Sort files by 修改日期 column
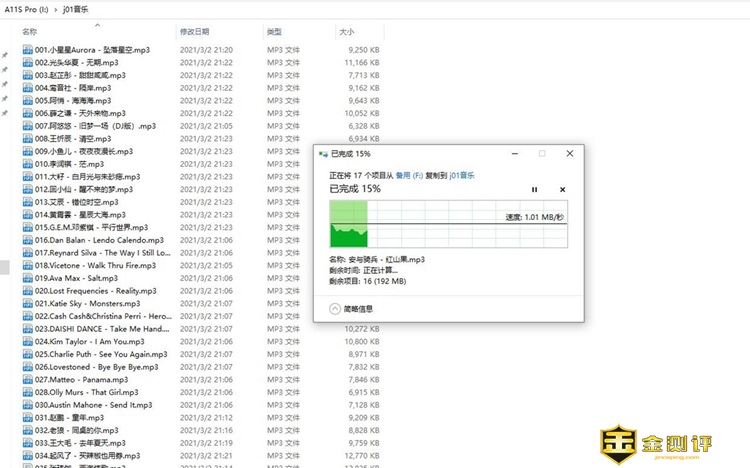 click(195, 32)
